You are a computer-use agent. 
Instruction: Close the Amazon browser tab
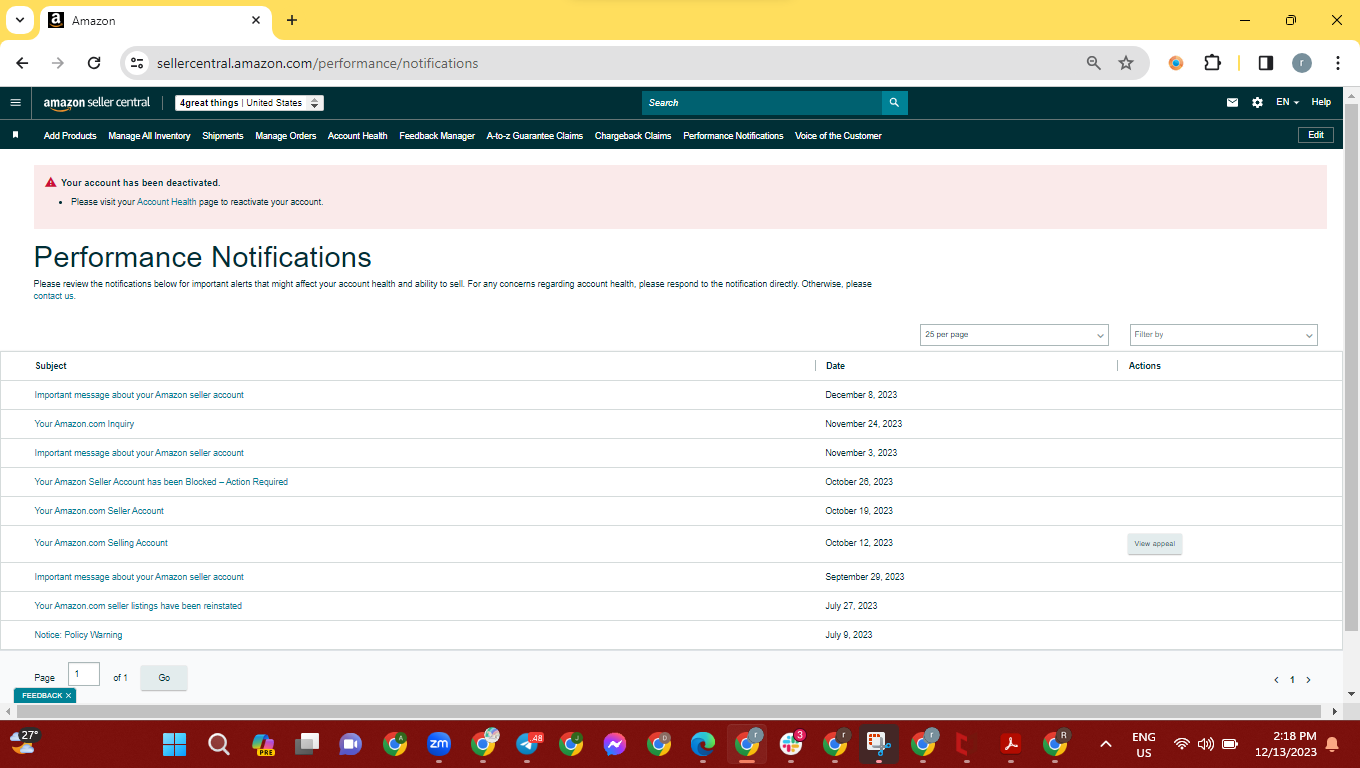click(x=257, y=20)
